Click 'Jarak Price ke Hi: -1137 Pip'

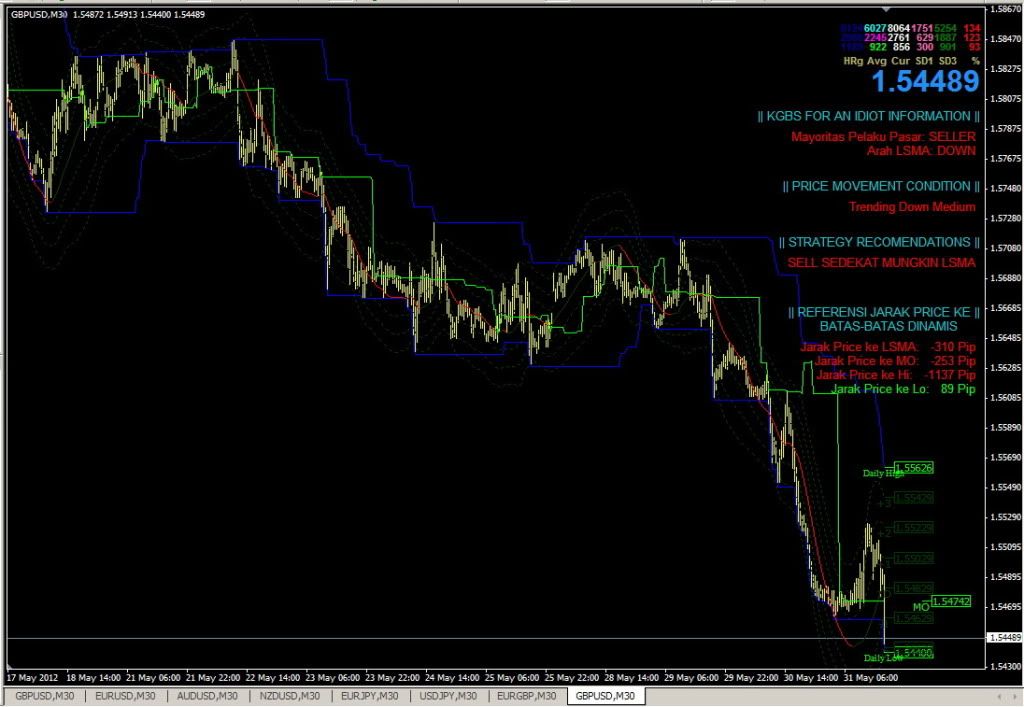(896, 375)
